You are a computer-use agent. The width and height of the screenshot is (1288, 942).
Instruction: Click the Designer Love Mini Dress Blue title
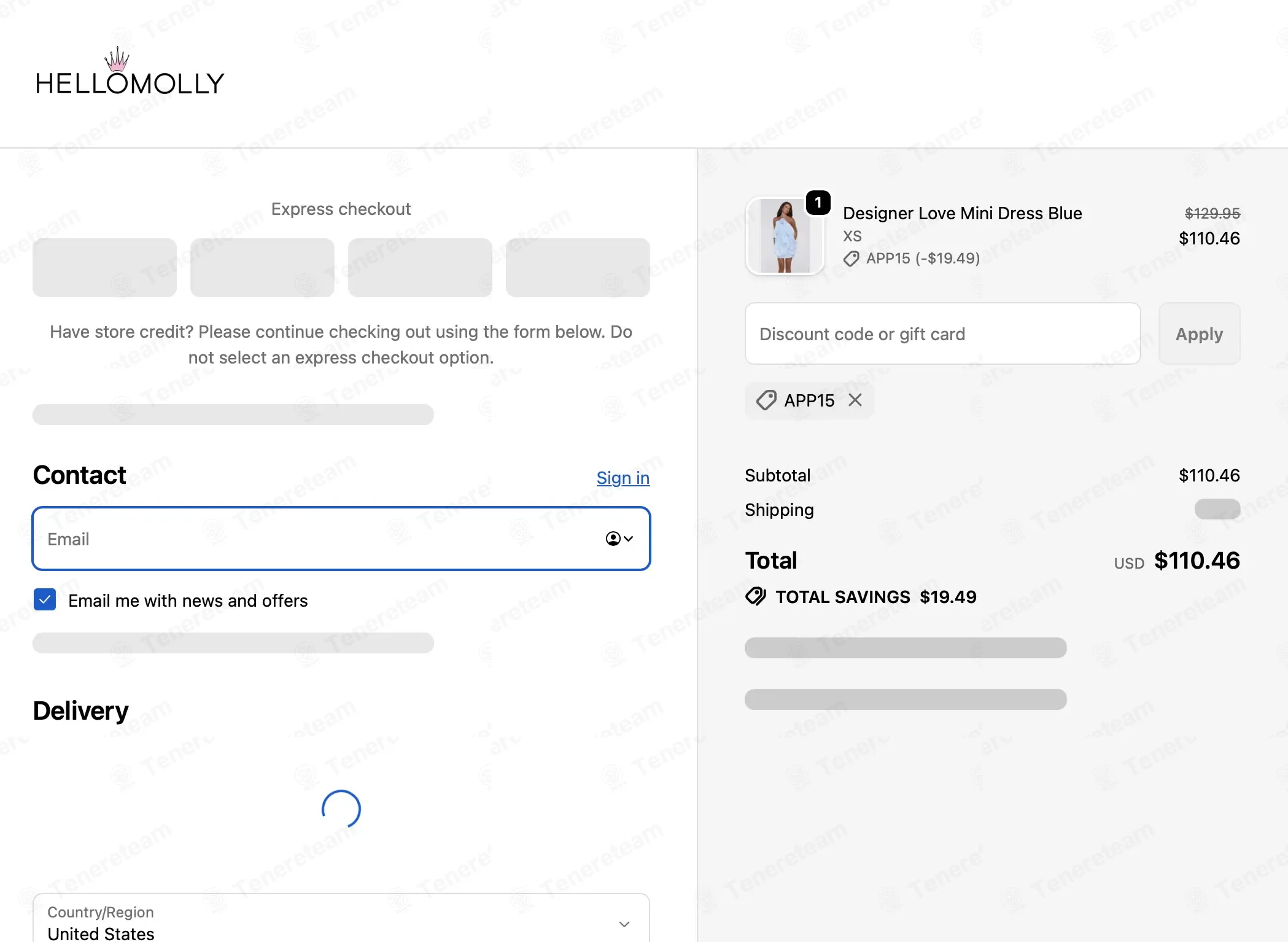click(963, 213)
